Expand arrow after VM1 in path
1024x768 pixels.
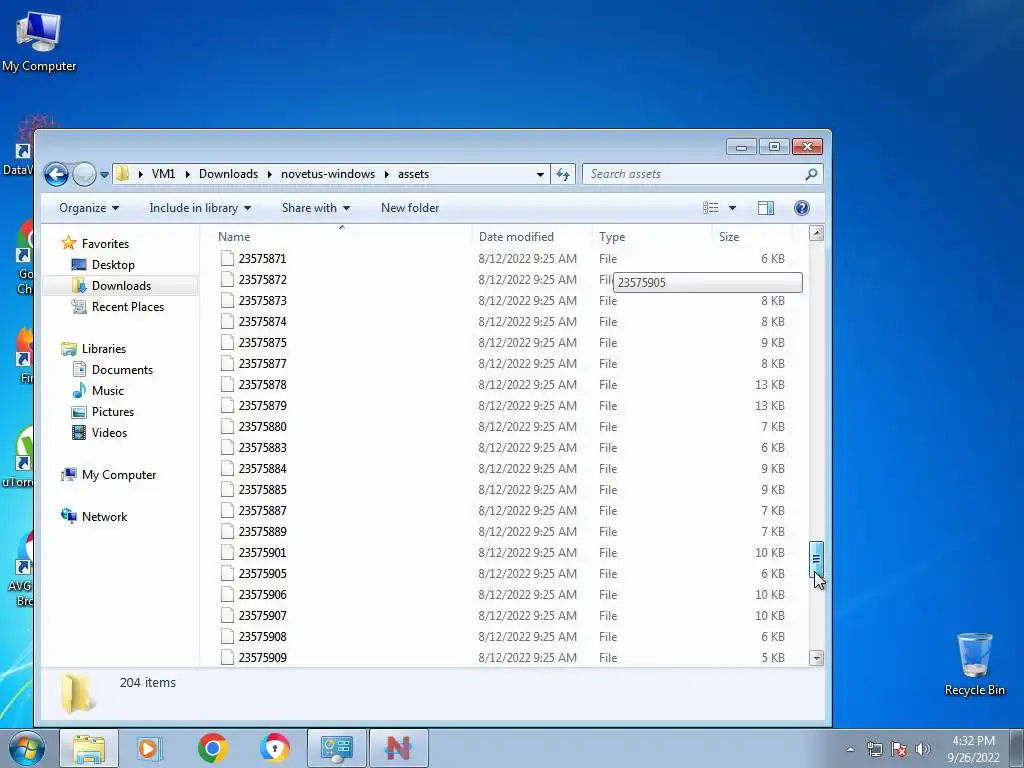pyautogui.click(x=187, y=174)
